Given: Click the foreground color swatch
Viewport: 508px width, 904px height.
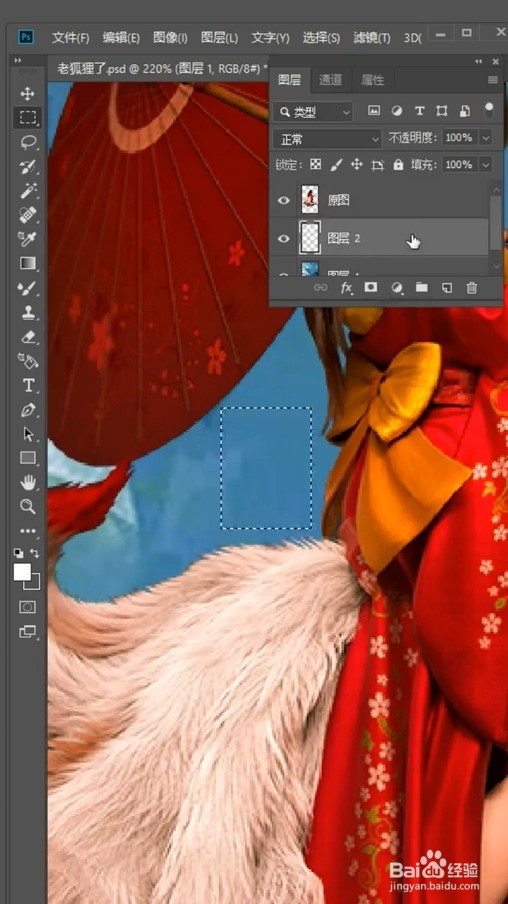Looking at the screenshot, I should click(22, 572).
